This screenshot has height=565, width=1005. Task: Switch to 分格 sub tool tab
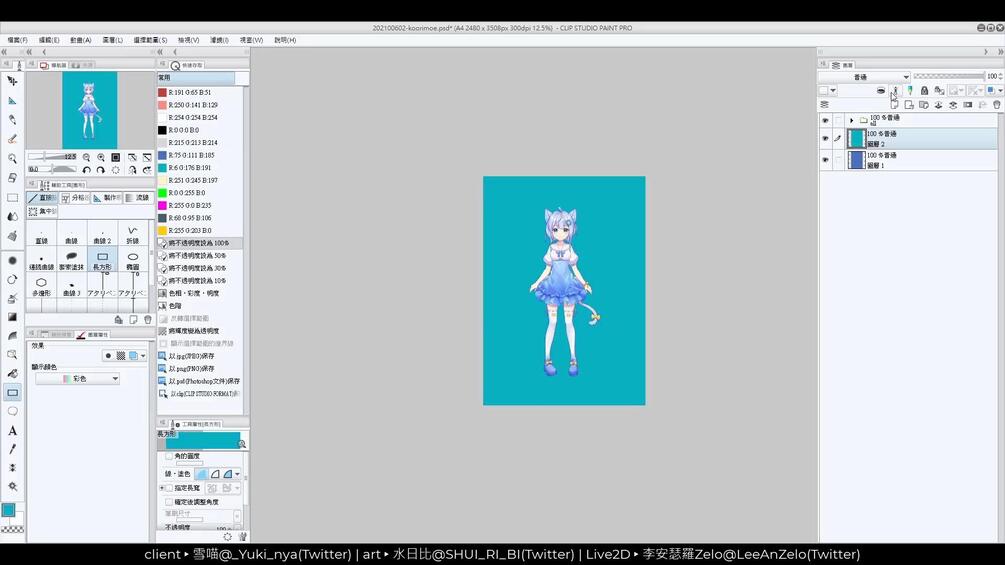point(76,198)
